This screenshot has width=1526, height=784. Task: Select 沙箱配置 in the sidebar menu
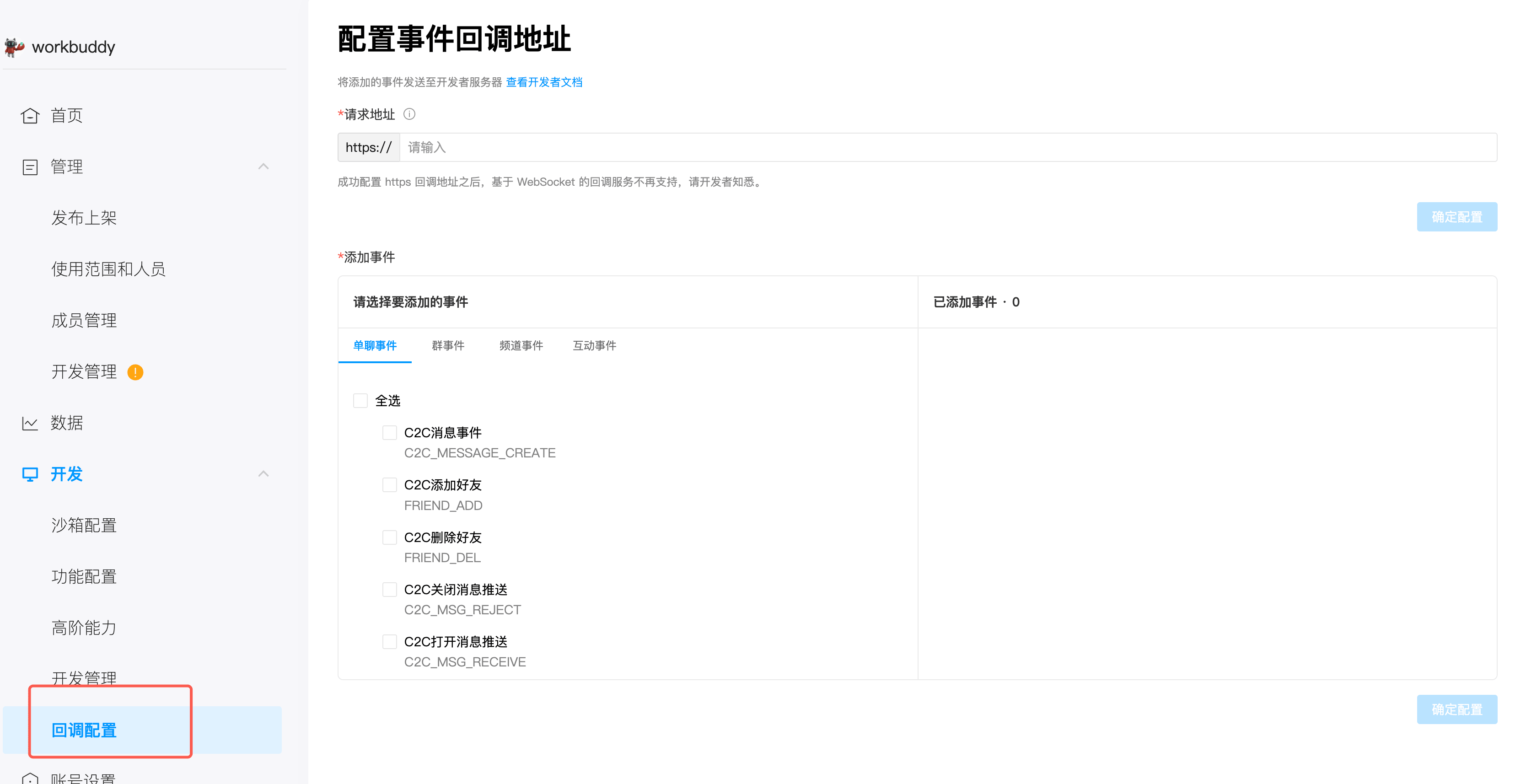coord(84,525)
